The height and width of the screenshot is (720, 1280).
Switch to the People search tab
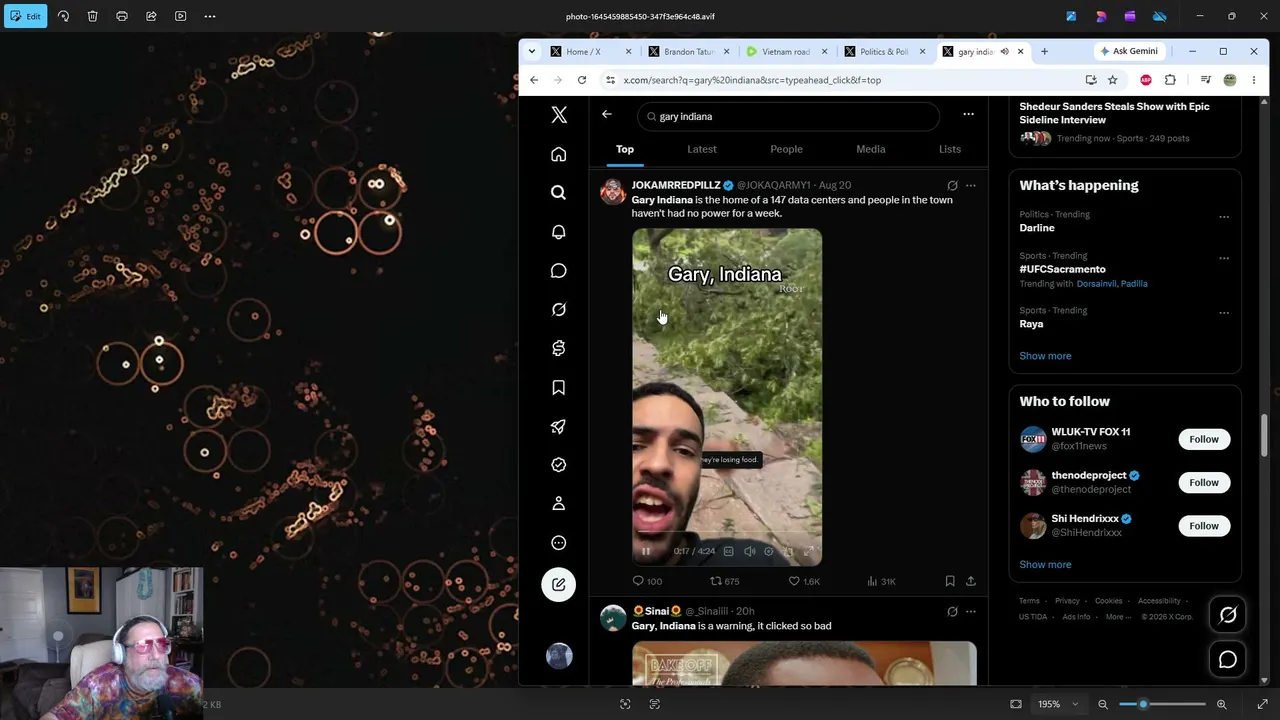[x=786, y=149]
